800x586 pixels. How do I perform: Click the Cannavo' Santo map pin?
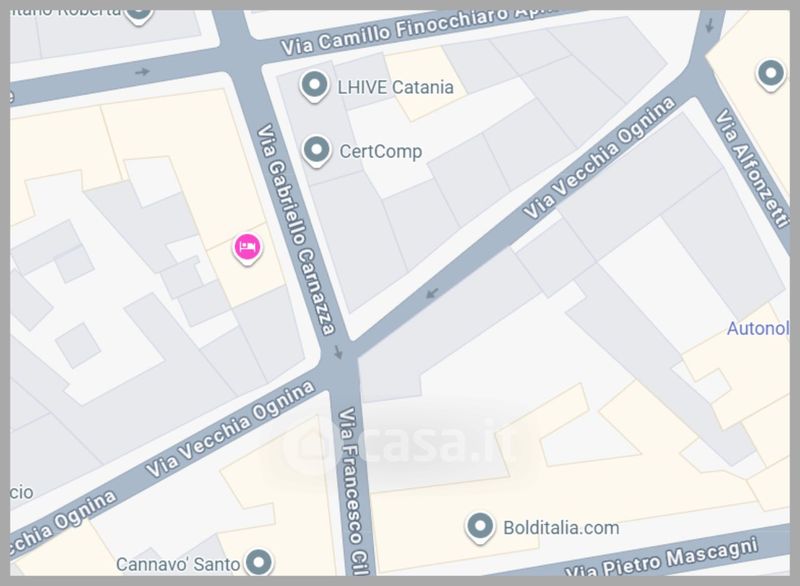259,563
